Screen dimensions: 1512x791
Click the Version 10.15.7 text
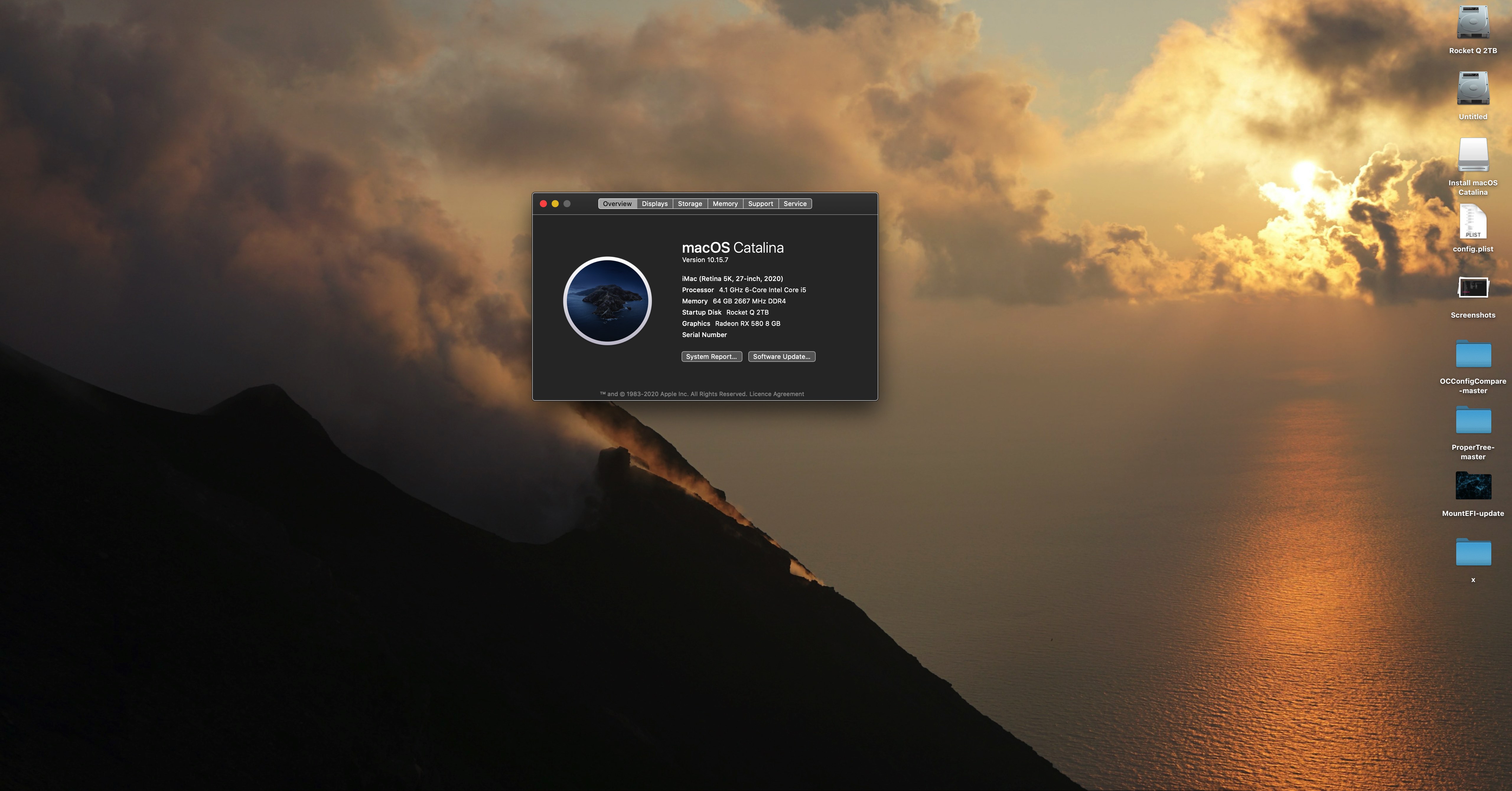coord(705,260)
